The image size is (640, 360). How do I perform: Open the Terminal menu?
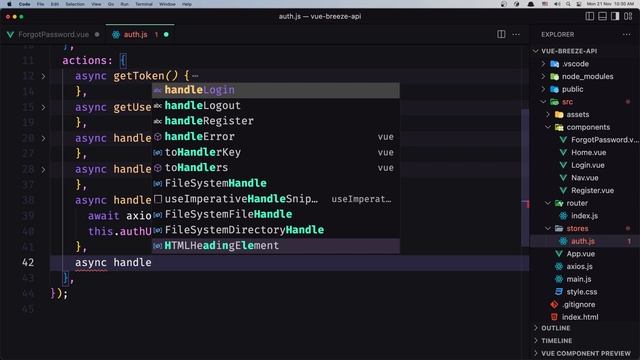[144, 4]
